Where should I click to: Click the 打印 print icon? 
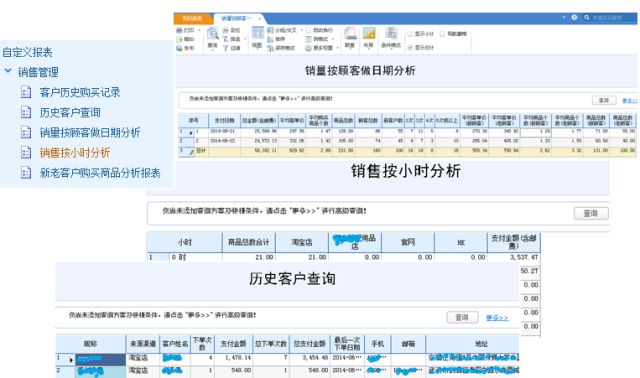(x=179, y=31)
